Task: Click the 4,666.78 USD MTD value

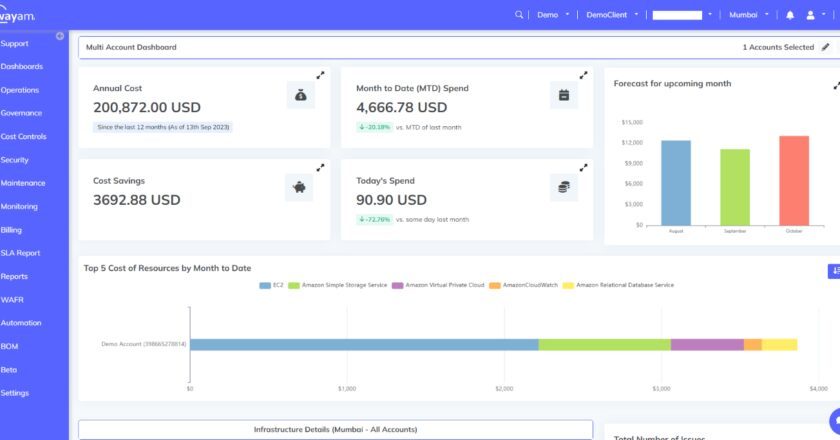Action: point(401,107)
